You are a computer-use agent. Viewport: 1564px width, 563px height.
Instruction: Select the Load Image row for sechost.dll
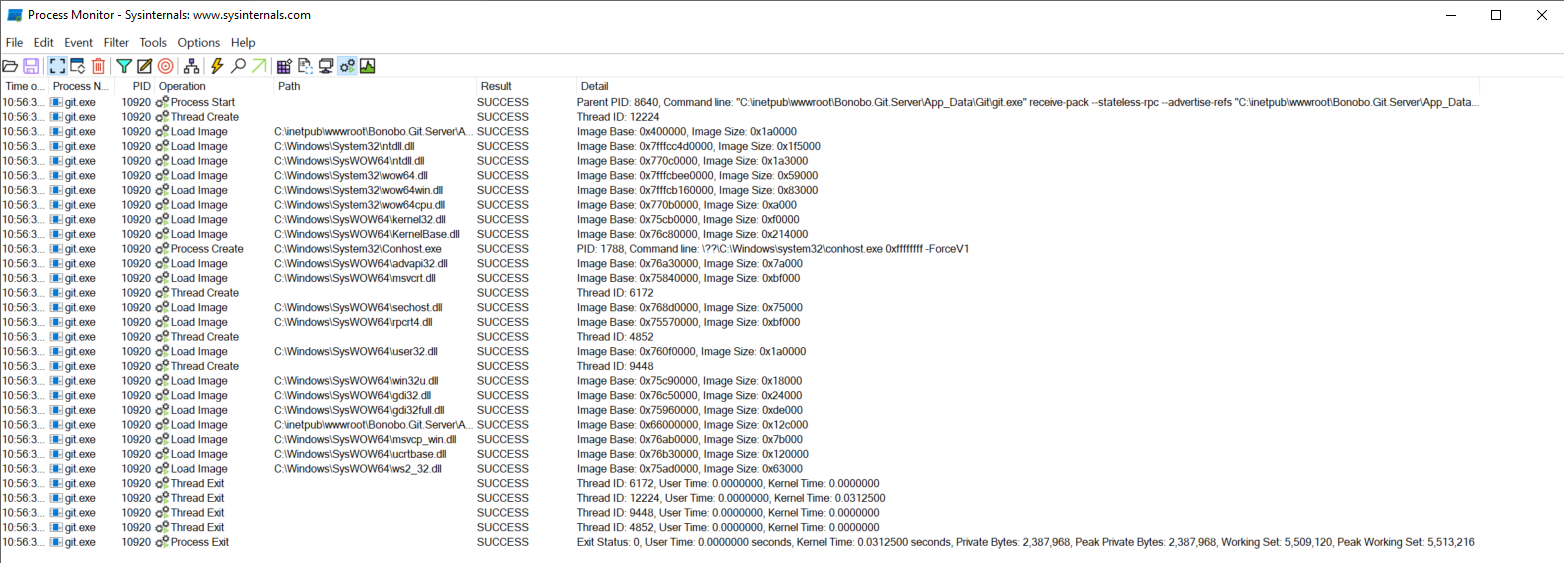[742, 308]
